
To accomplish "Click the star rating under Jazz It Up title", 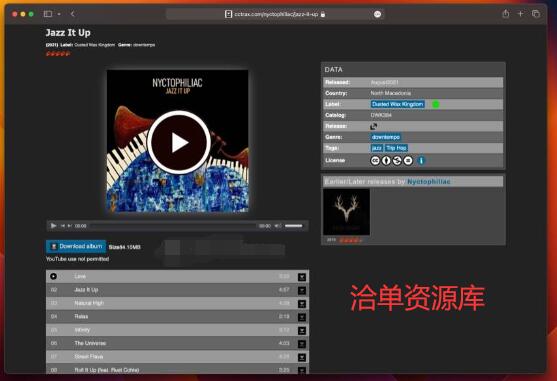I will [58, 54].
